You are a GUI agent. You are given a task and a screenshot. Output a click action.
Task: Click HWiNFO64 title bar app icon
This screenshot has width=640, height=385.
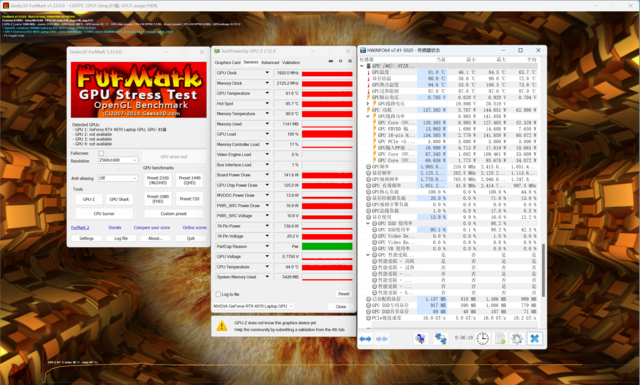click(x=362, y=50)
